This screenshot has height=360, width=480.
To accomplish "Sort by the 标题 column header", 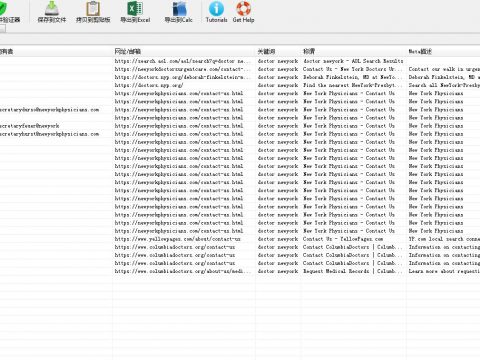I will (309, 52).
